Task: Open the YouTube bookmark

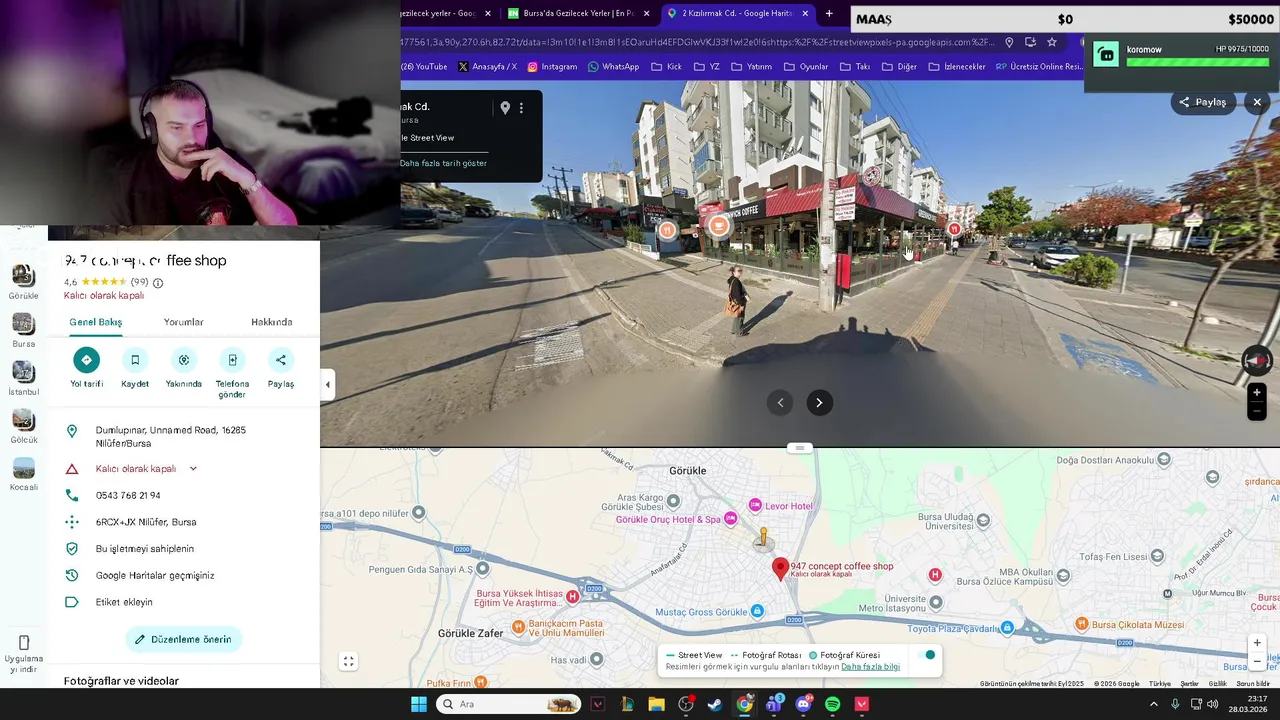Action: click(424, 67)
